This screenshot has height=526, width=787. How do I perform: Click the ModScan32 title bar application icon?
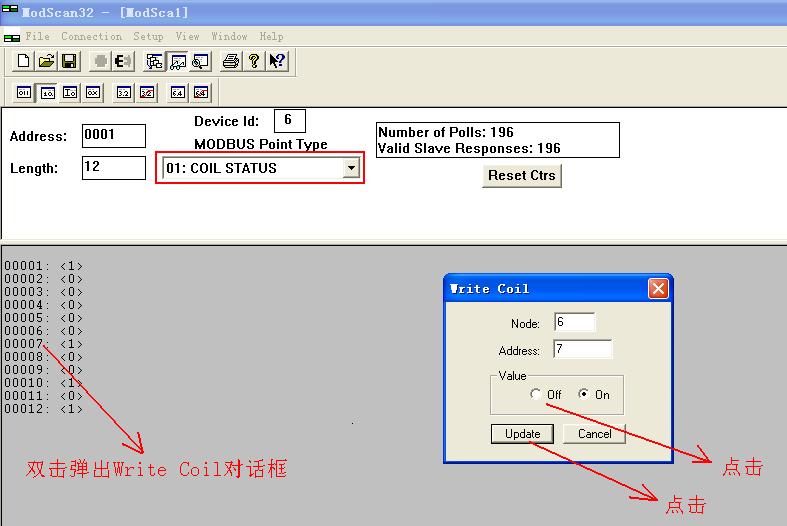(x=10, y=9)
